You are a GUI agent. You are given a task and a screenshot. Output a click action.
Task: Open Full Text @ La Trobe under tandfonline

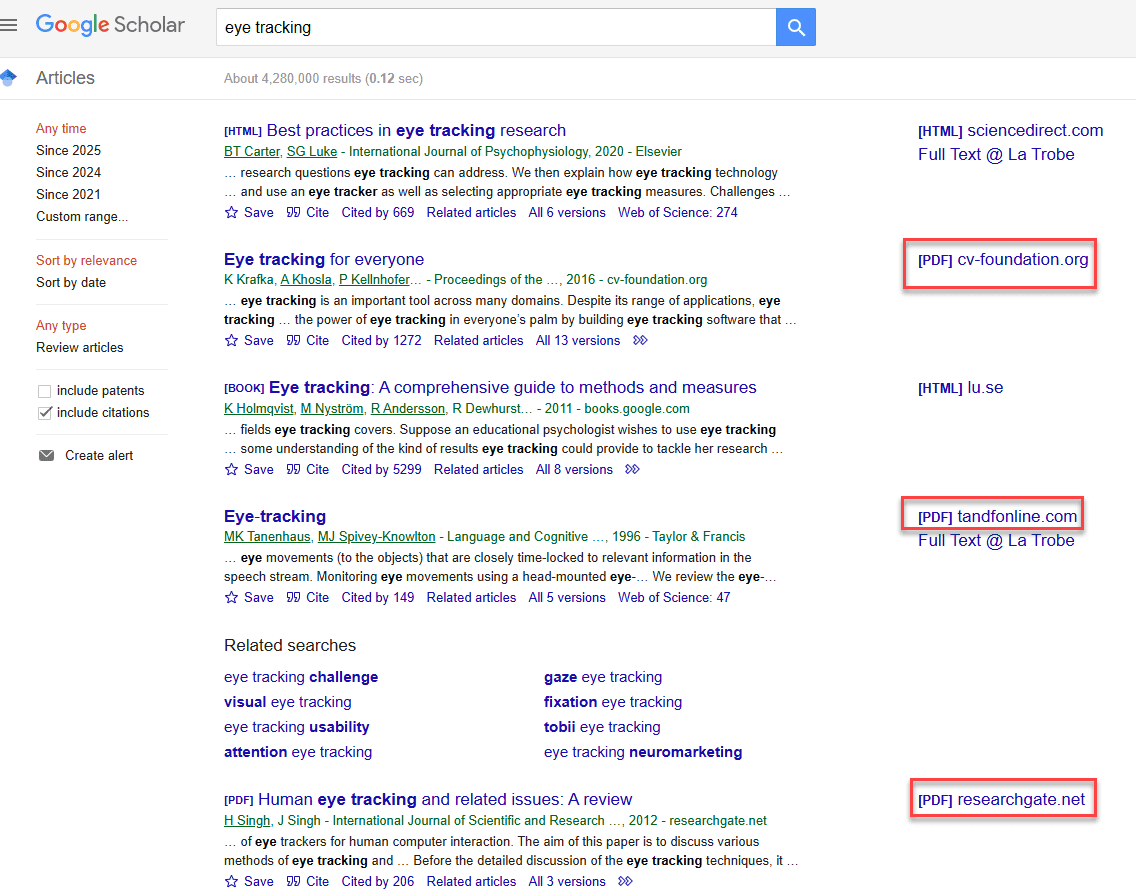(996, 540)
